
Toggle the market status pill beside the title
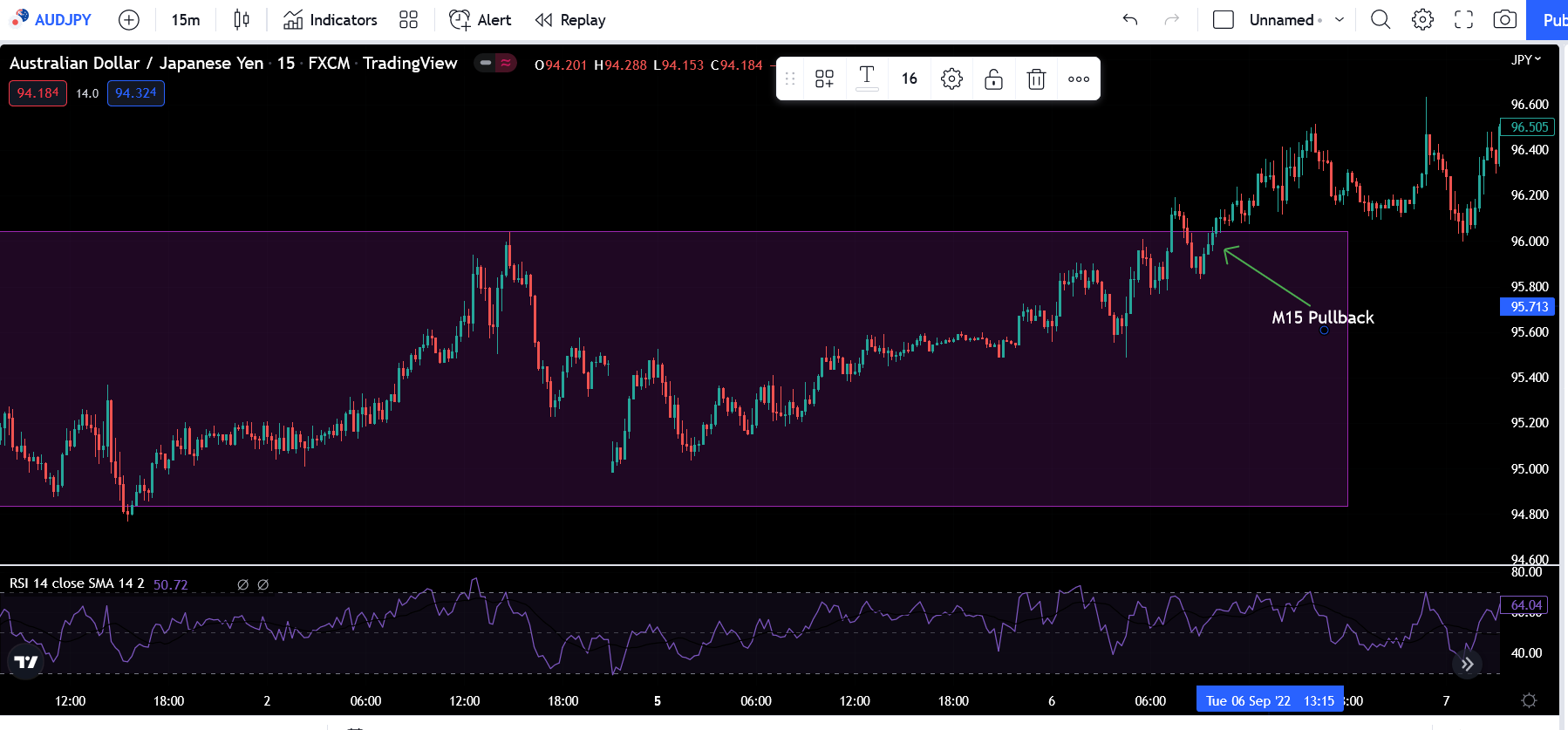495,63
